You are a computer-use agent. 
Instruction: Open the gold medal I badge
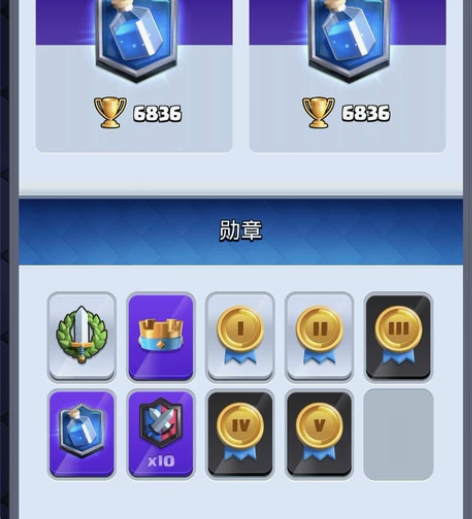click(x=240, y=337)
